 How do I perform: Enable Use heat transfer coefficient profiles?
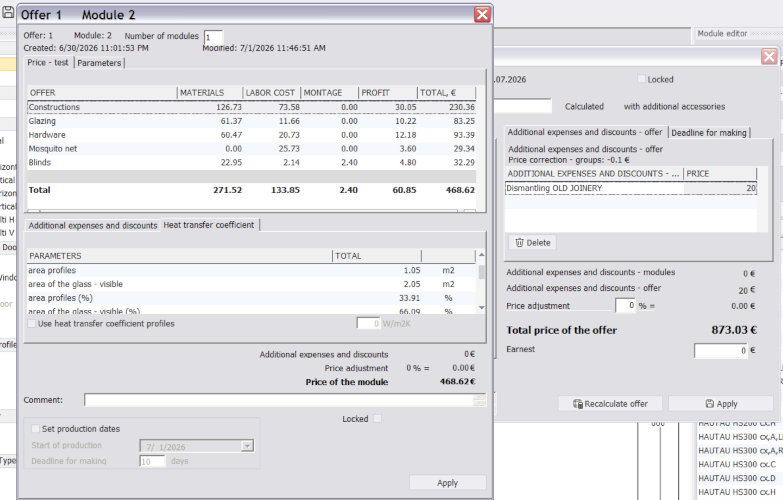(32, 324)
